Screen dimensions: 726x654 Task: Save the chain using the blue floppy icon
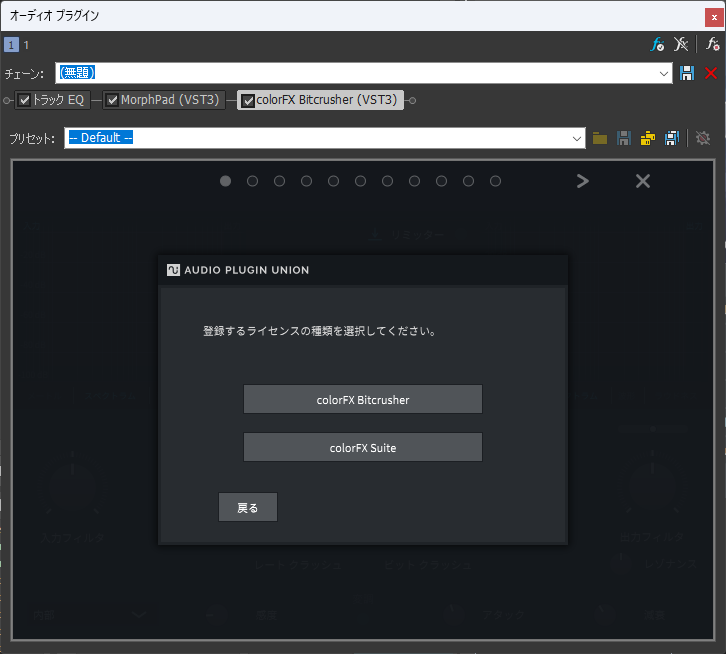[687, 73]
